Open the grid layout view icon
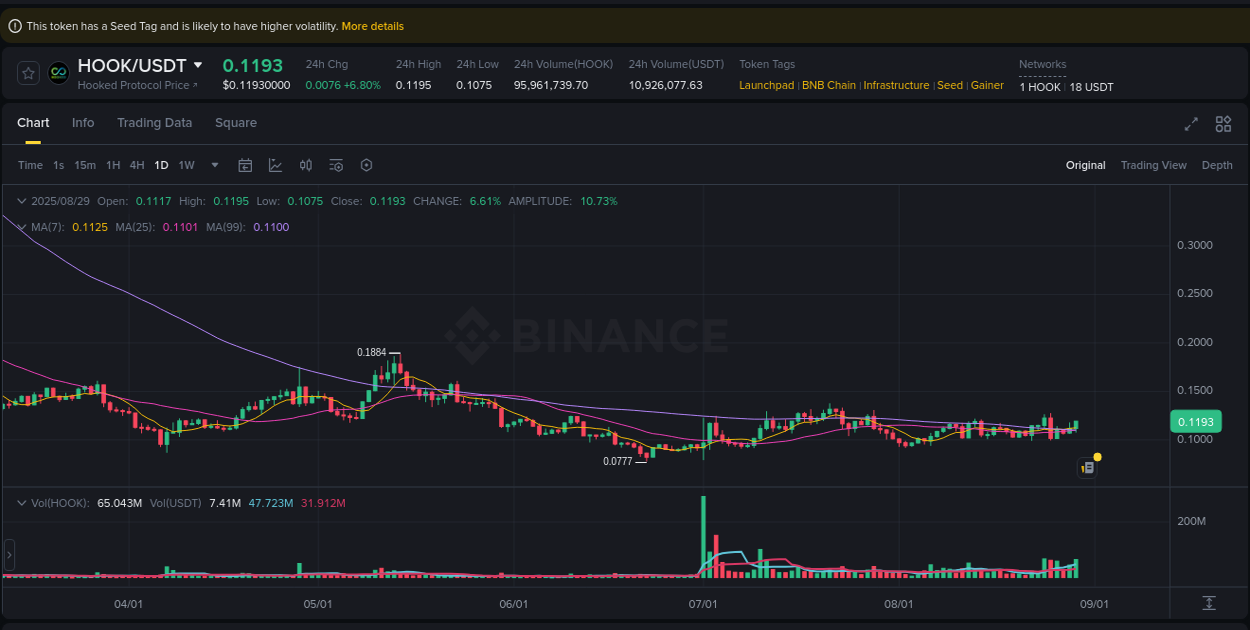This screenshot has width=1250, height=630. [x=1223, y=124]
